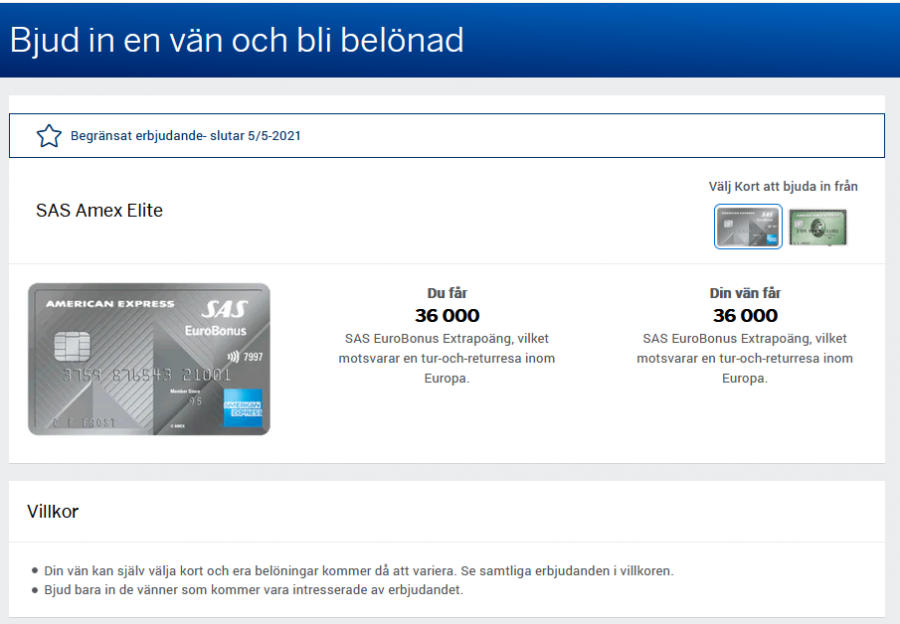Open the "Villkor" section heading

pyautogui.click(x=53, y=512)
